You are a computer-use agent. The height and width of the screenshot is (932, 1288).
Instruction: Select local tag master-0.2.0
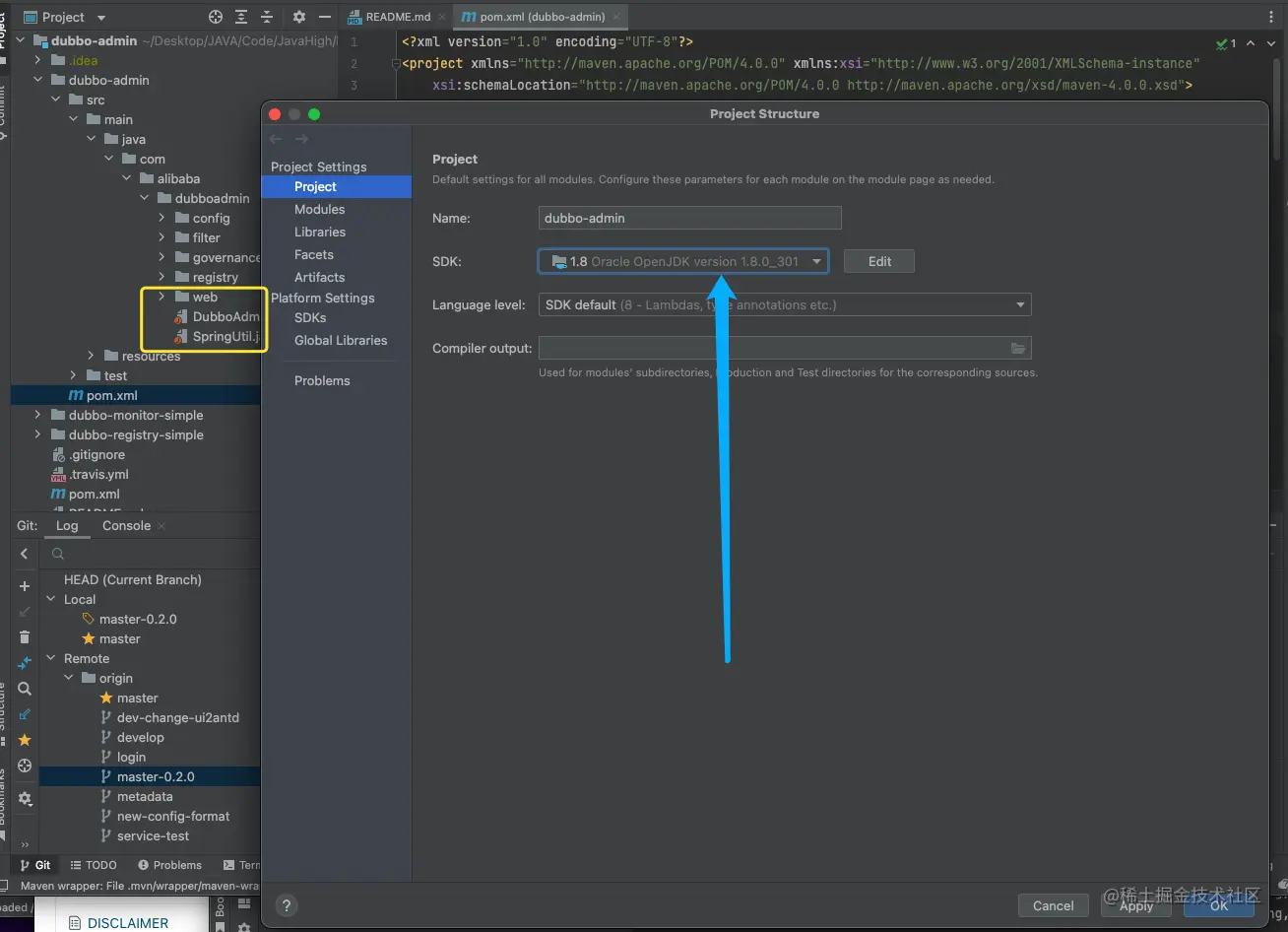point(138,619)
